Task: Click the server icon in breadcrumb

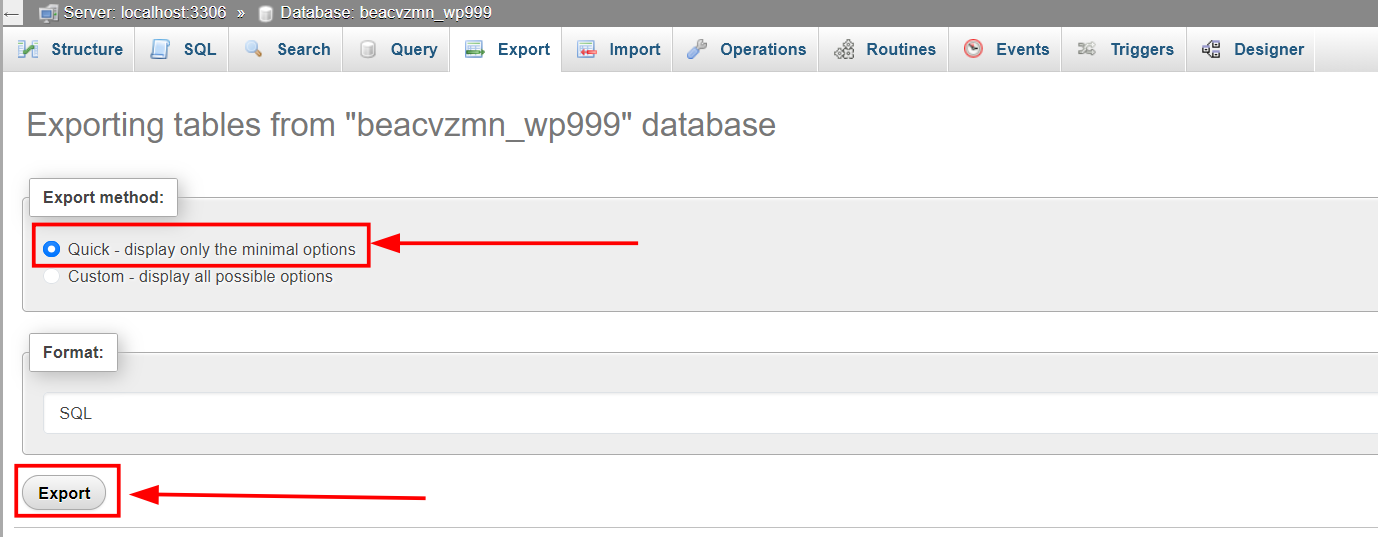Action: (x=48, y=13)
